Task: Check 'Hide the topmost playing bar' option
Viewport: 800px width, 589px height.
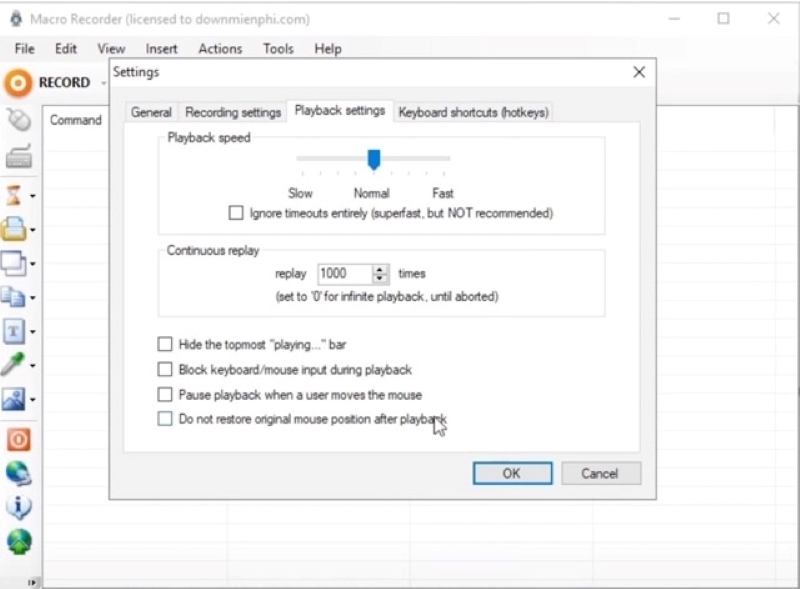Action: tap(165, 344)
